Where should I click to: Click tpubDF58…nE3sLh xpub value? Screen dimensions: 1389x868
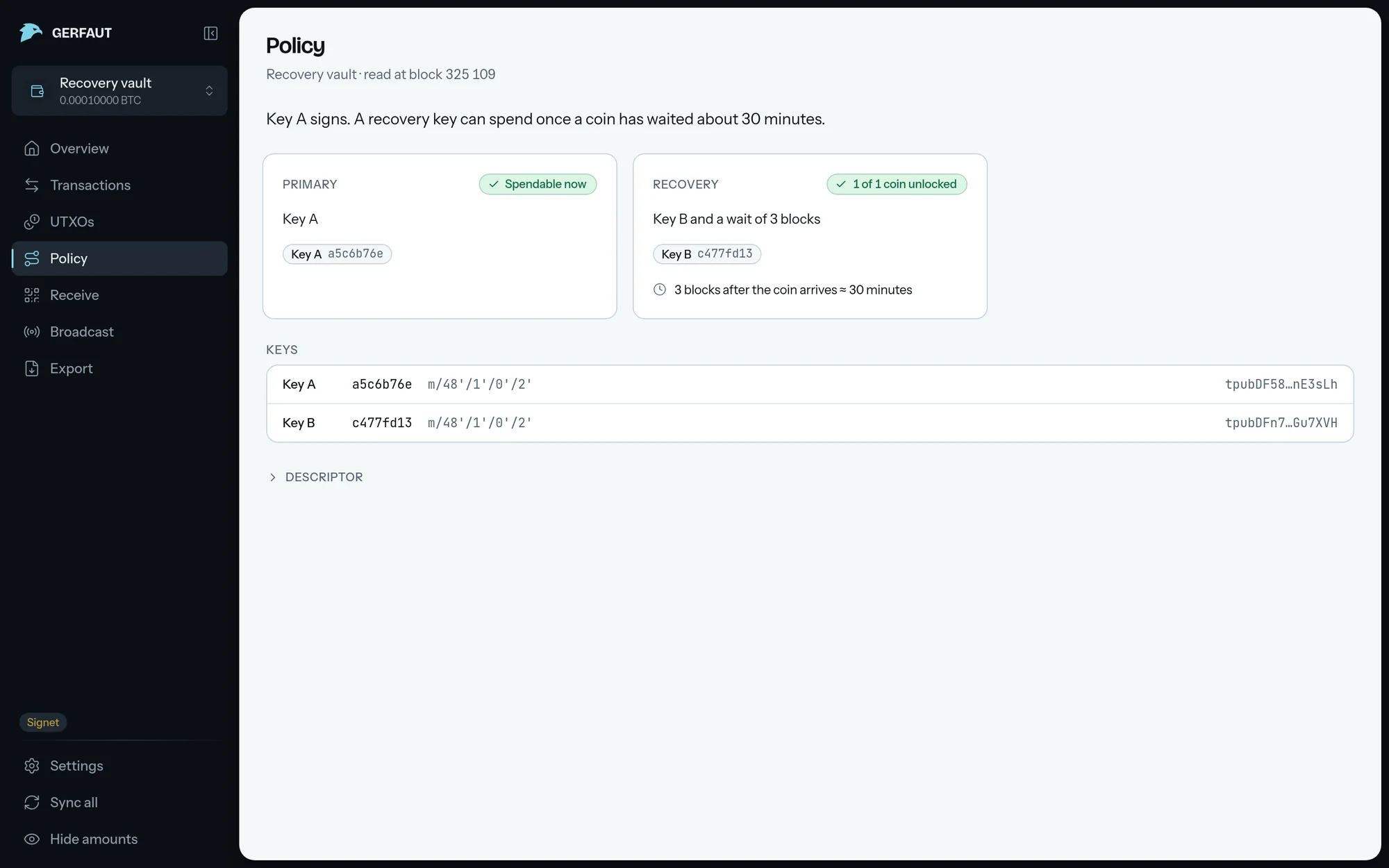pyautogui.click(x=1281, y=384)
